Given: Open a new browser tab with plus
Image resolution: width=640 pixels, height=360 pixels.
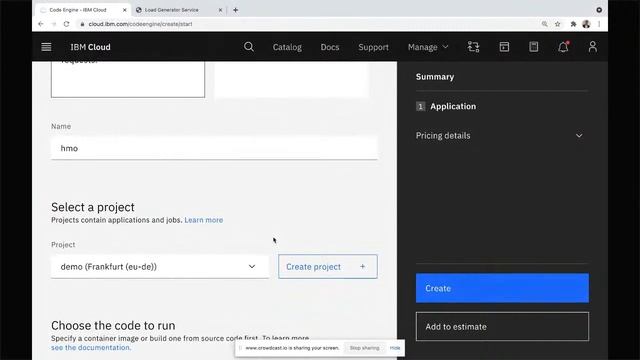Looking at the screenshot, I should (236, 10).
